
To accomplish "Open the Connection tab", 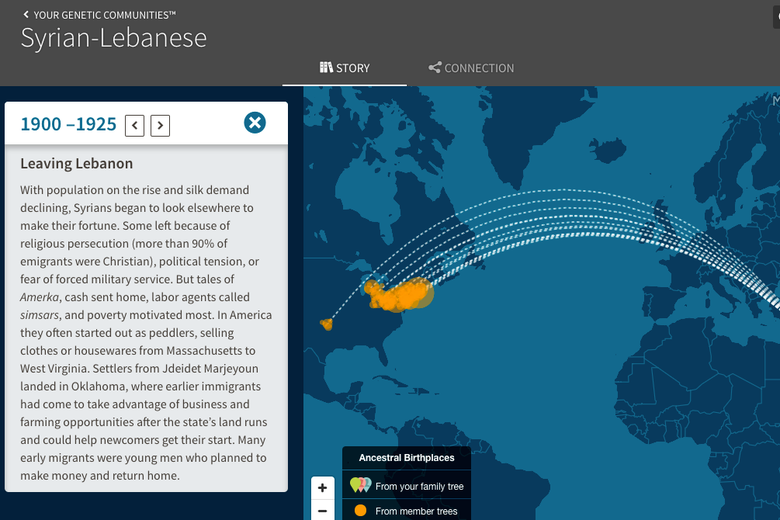I will [x=471, y=68].
